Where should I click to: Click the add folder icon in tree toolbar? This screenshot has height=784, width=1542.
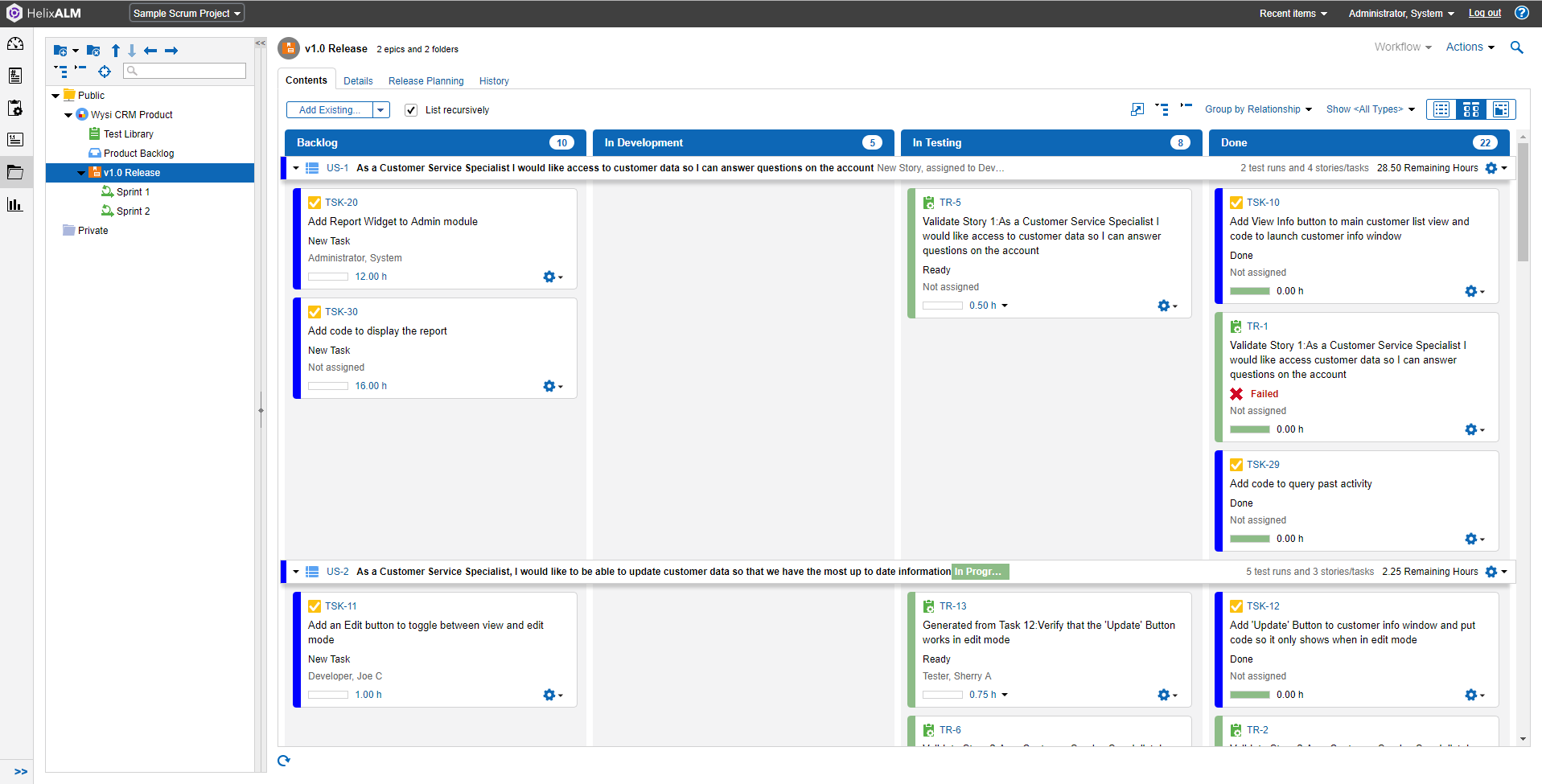coord(60,51)
